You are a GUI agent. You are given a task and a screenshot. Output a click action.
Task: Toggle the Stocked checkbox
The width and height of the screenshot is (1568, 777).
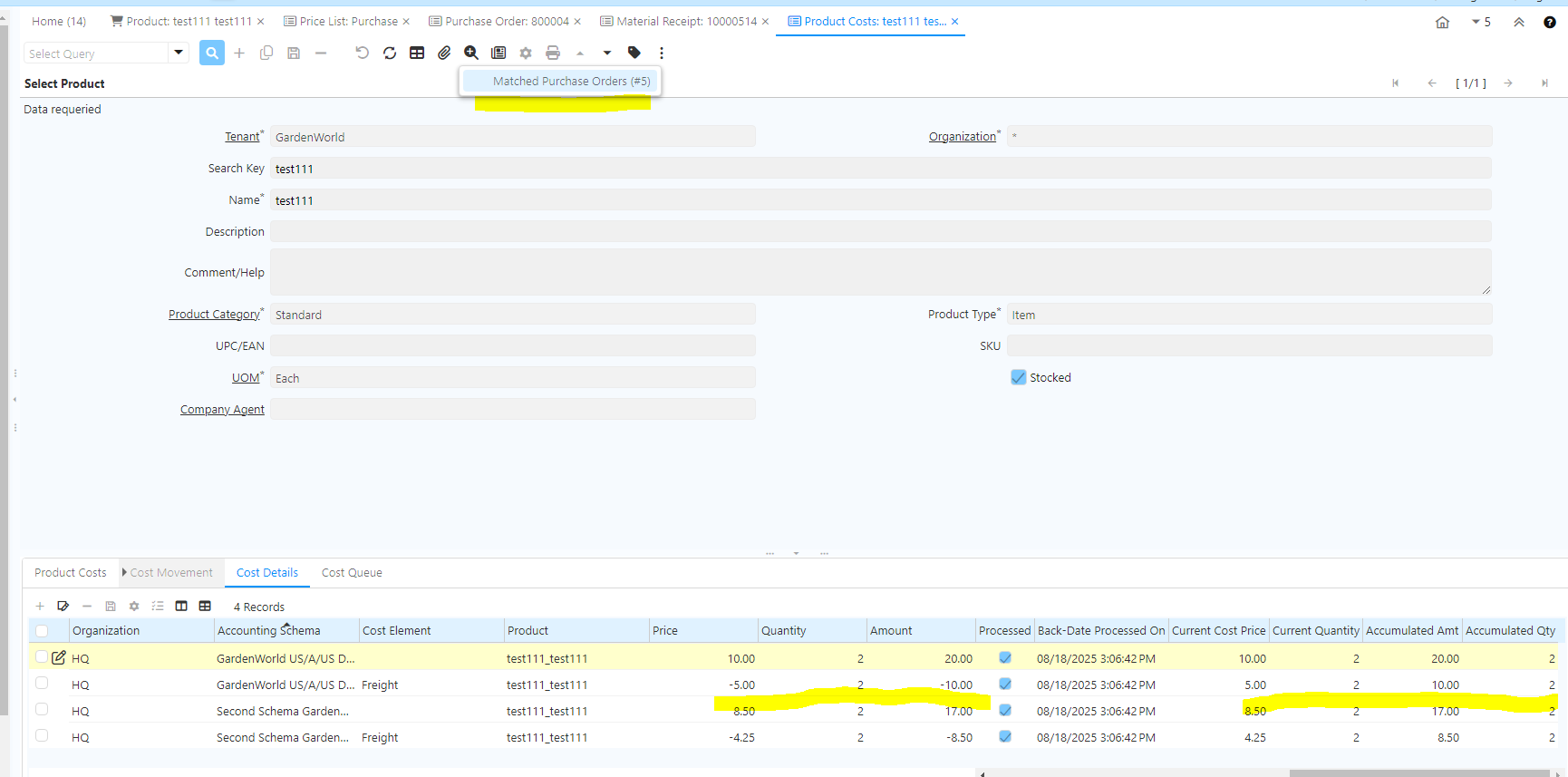click(1019, 377)
